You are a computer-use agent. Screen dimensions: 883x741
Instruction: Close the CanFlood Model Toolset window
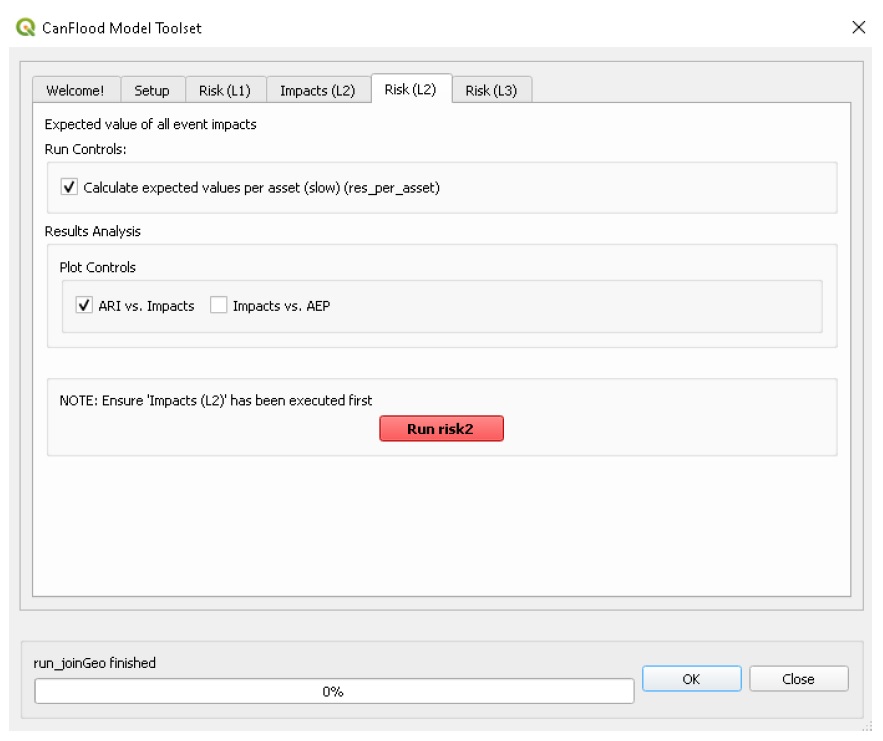[x=858, y=27]
